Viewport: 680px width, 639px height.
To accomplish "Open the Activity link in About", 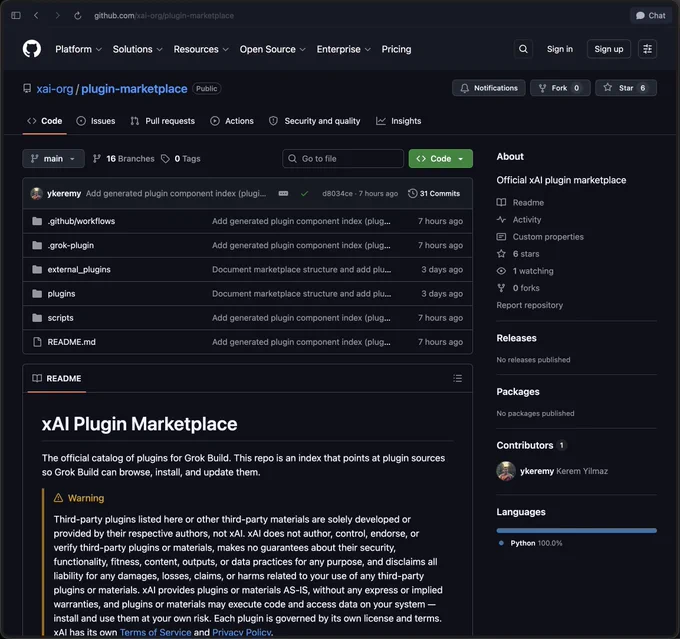I will click(519, 220).
